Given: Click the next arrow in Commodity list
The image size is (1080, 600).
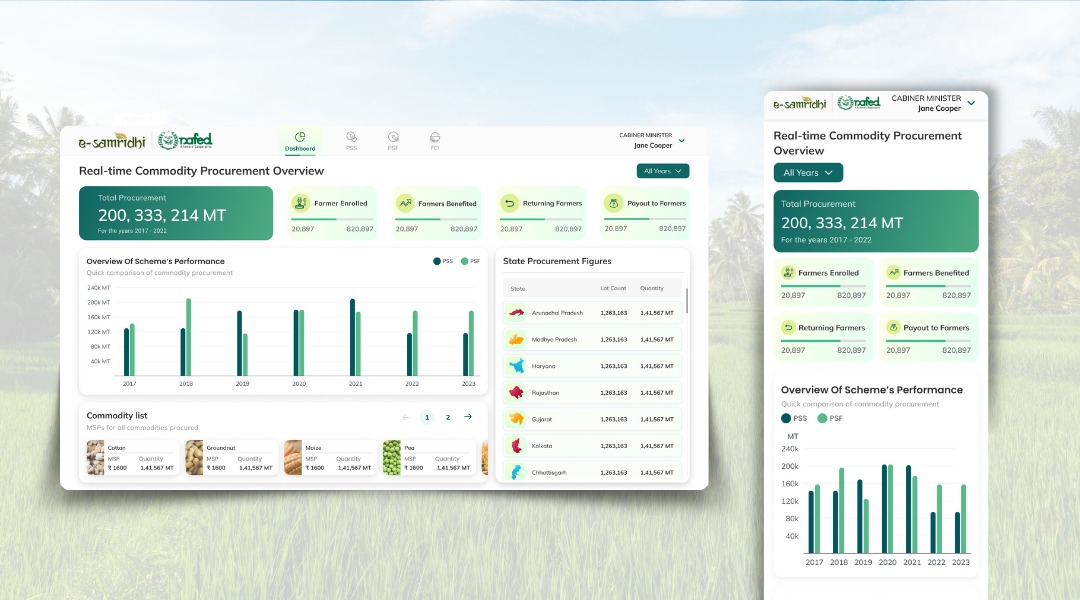Looking at the screenshot, I should pos(468,417).
